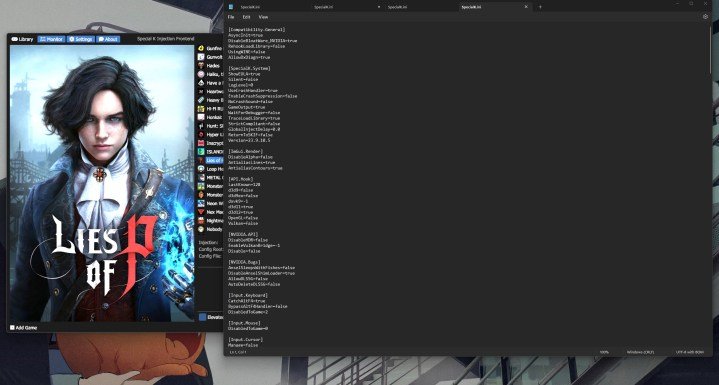Select the Gunvolt game icon in the list
The width and height of the screenshot is (719, 385).
pos(201,57)
